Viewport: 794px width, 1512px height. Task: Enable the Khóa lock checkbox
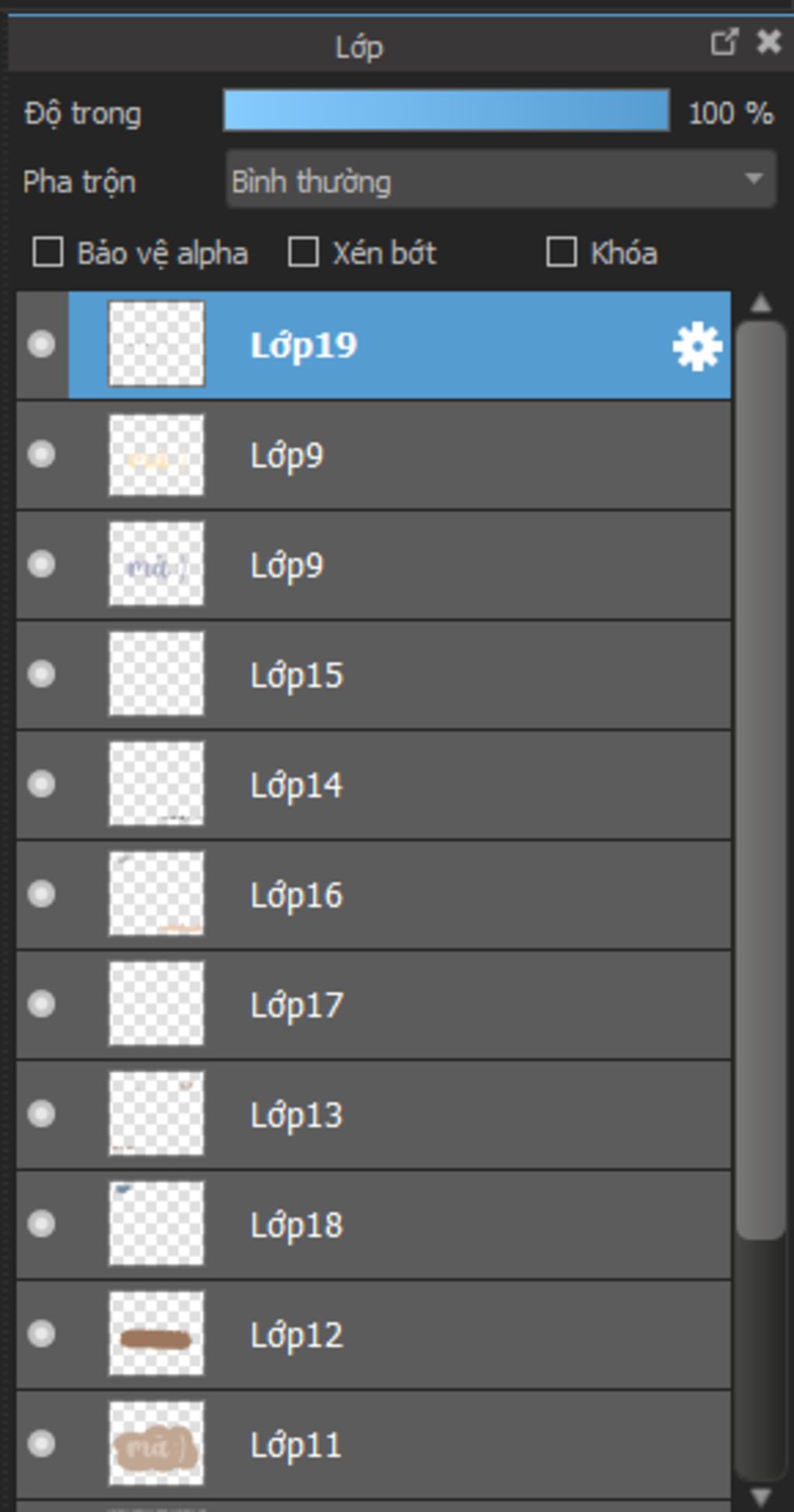pos(561,252)
